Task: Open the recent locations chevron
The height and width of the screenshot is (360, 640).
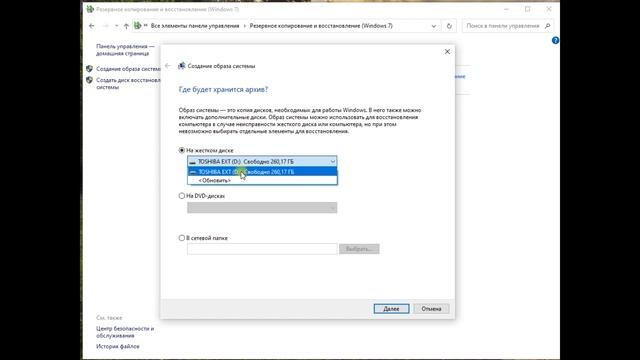Action: click(116, 26)
